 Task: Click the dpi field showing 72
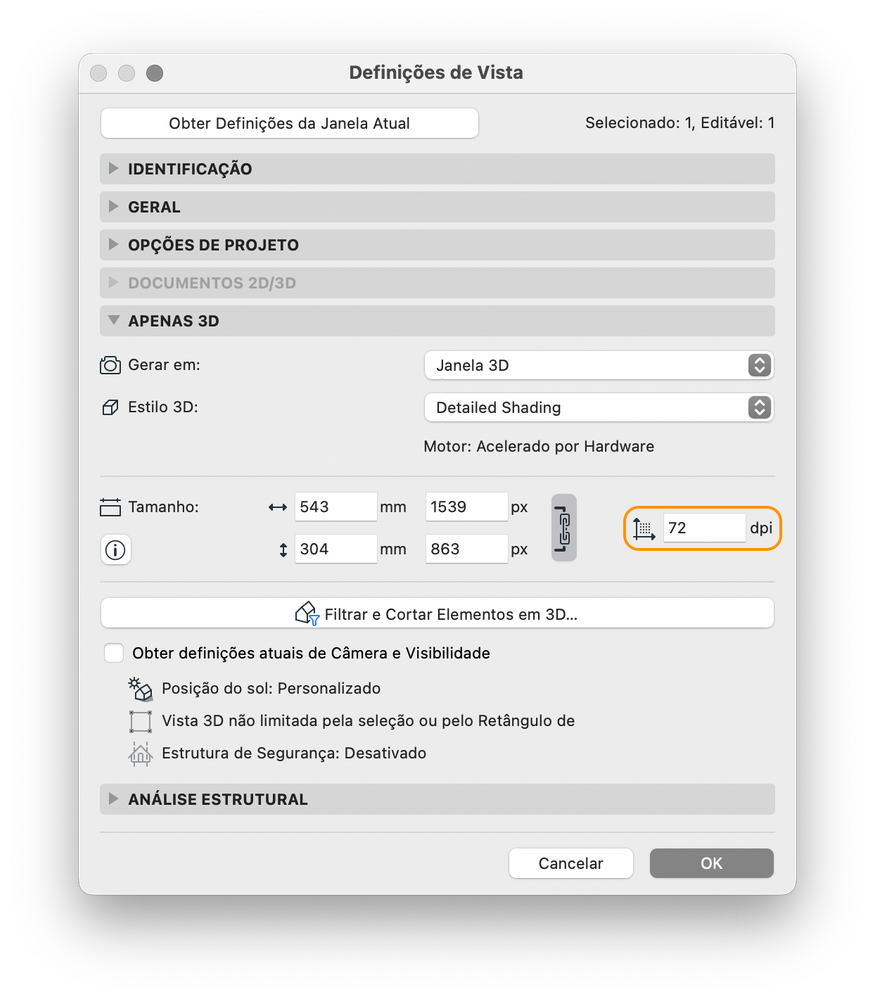[x=704, y=528]
